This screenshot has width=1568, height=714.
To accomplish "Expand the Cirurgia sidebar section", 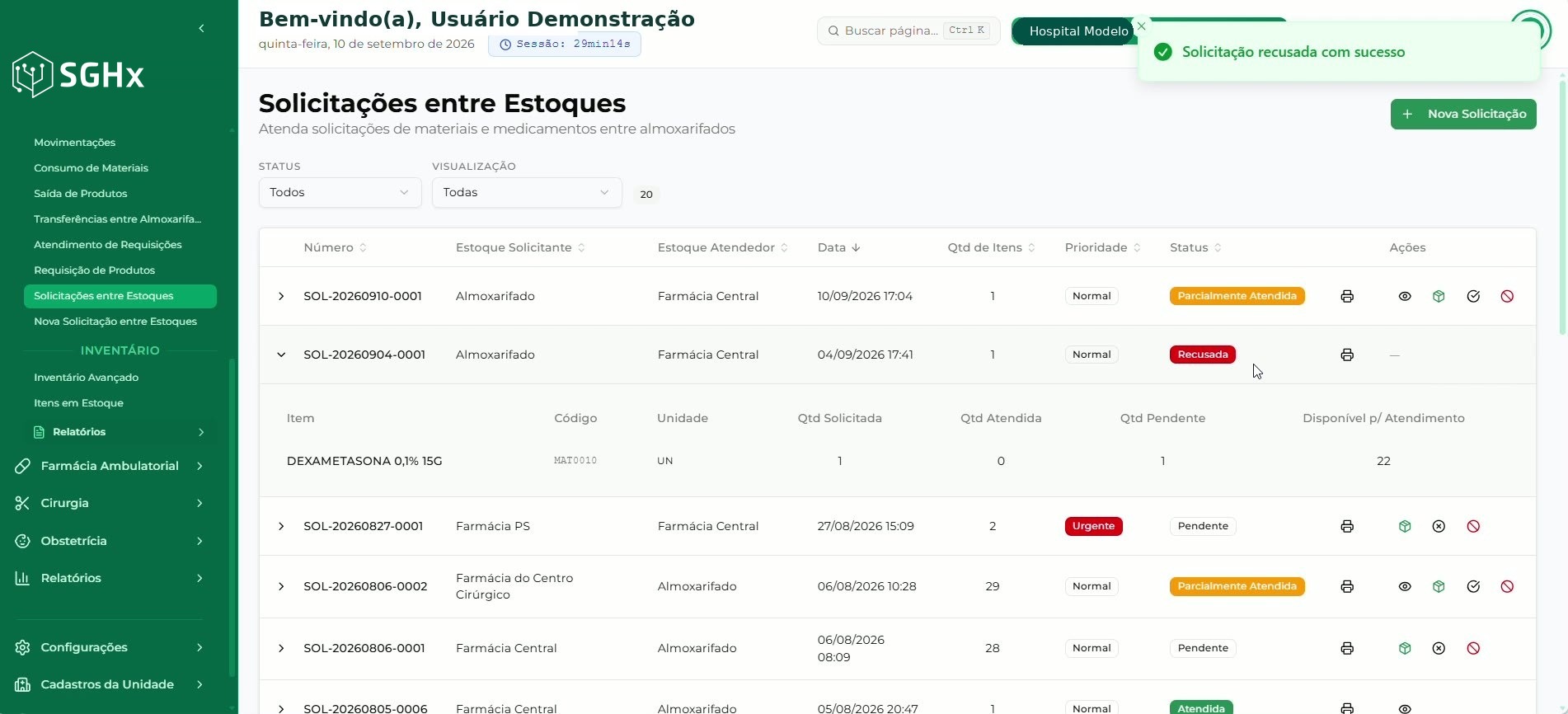I will (110, 503).
